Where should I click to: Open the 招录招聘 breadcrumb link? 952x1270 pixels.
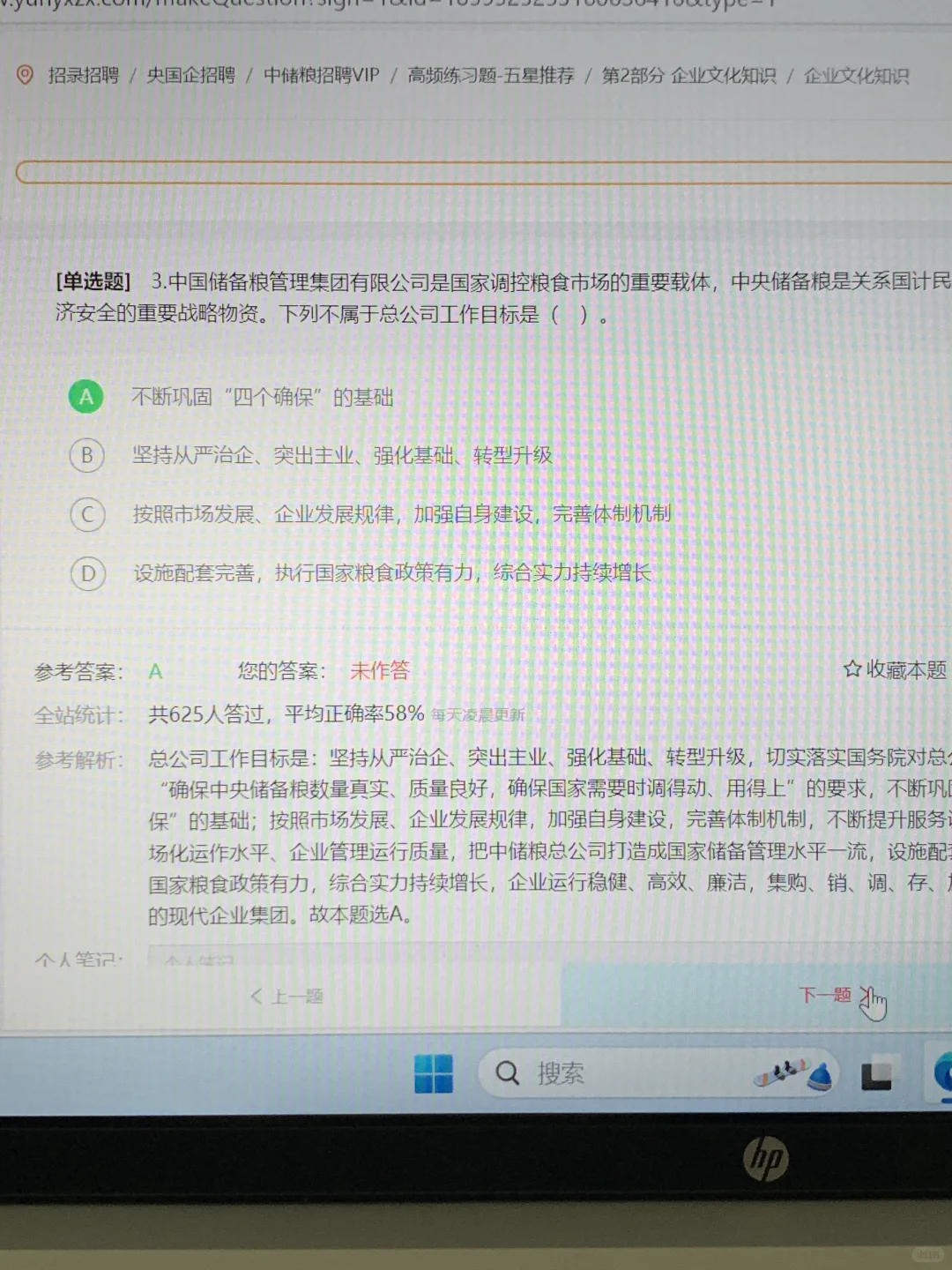coord(80,77)
